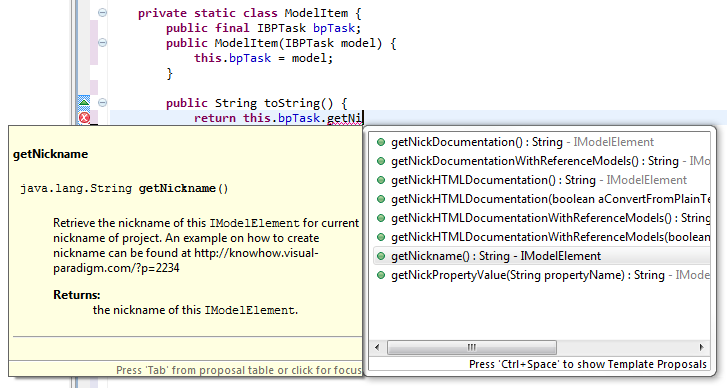Select getNickDocumentationWithReferenceModels() proposal
727x388 pixels.
coord(541,161)
